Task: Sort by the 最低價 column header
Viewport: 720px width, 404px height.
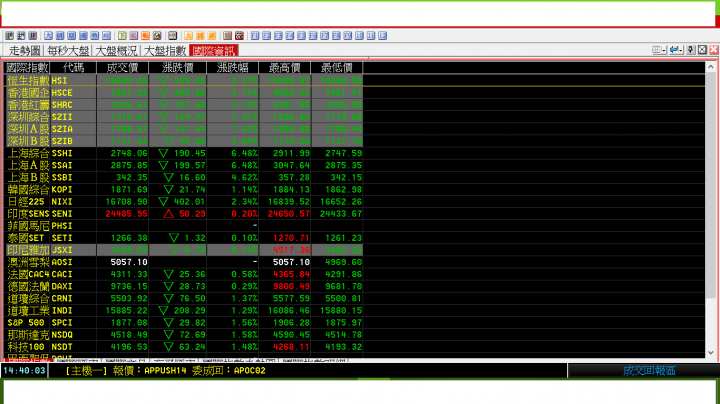Action: coord(337,67)
